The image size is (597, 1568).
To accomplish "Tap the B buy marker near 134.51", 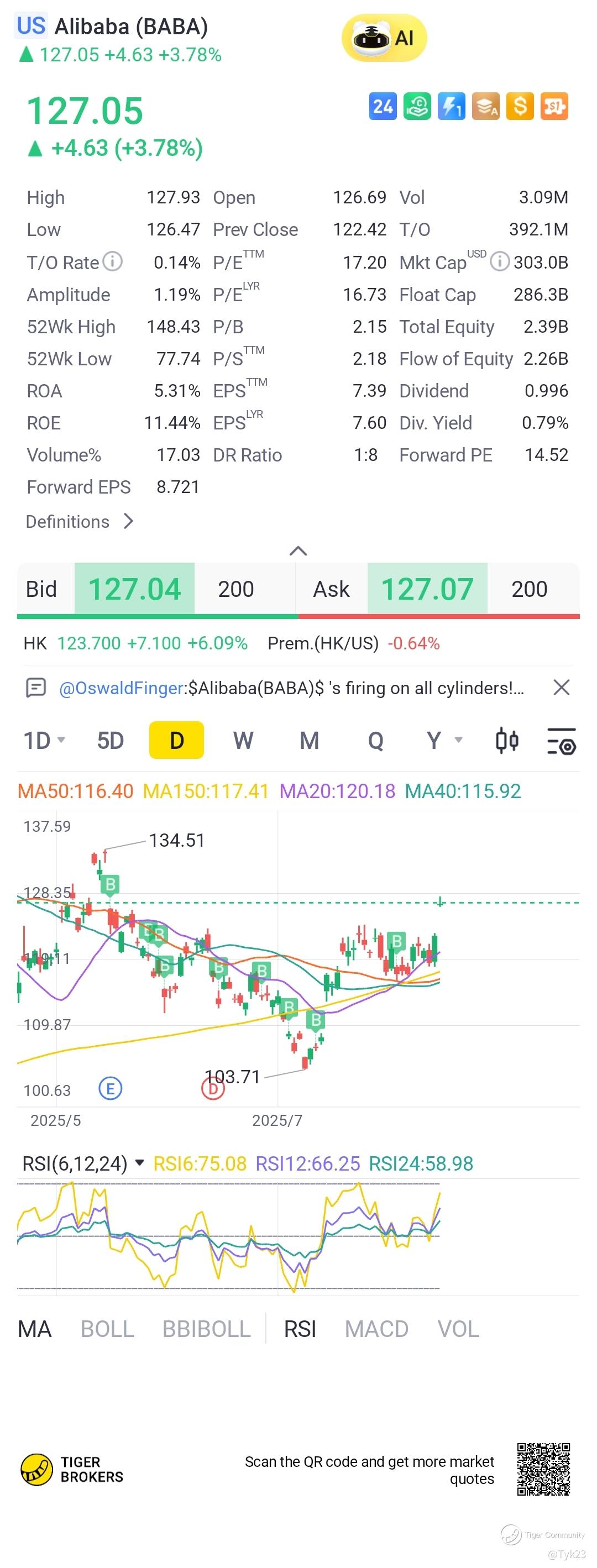I will (x=110, y=884).
